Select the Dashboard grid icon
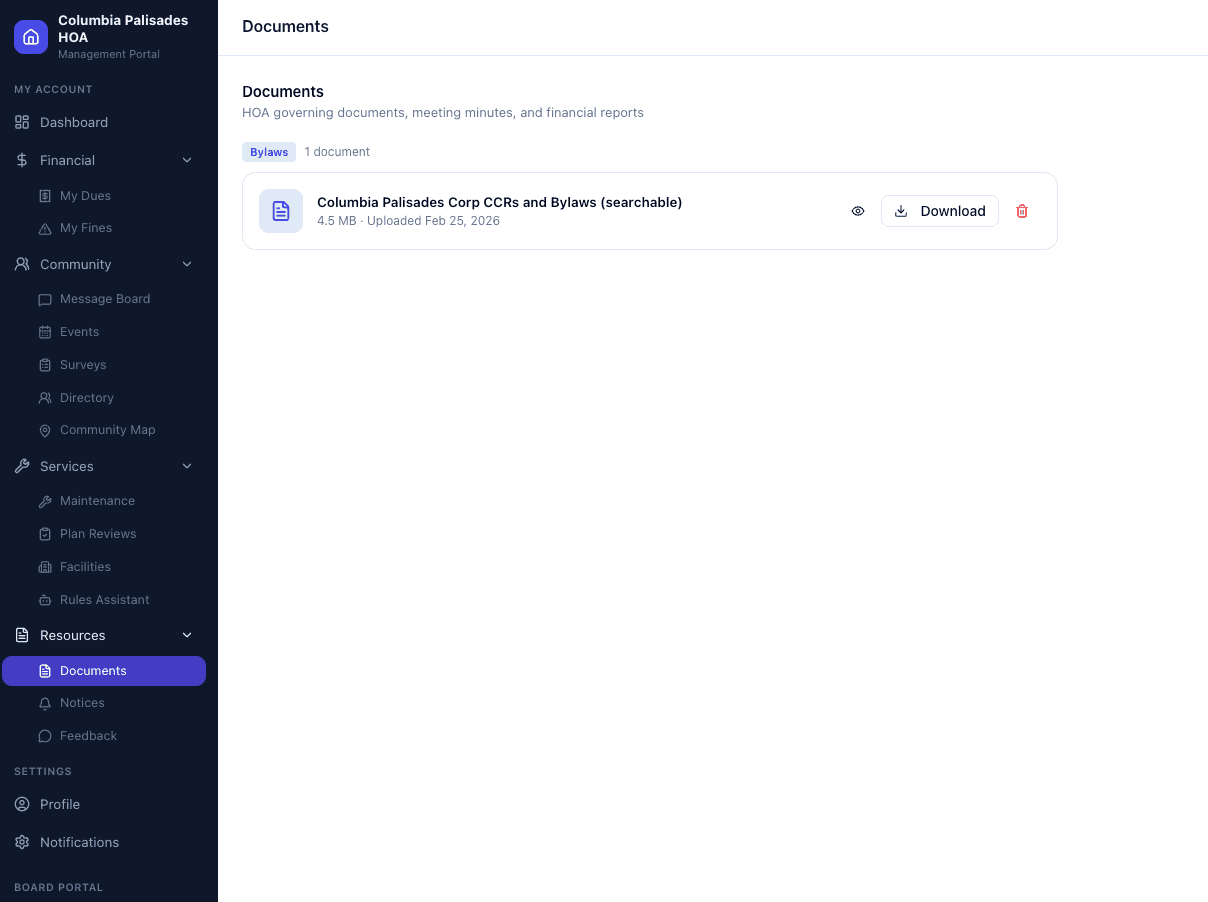 pyautogui.click(x=22, y=122)
